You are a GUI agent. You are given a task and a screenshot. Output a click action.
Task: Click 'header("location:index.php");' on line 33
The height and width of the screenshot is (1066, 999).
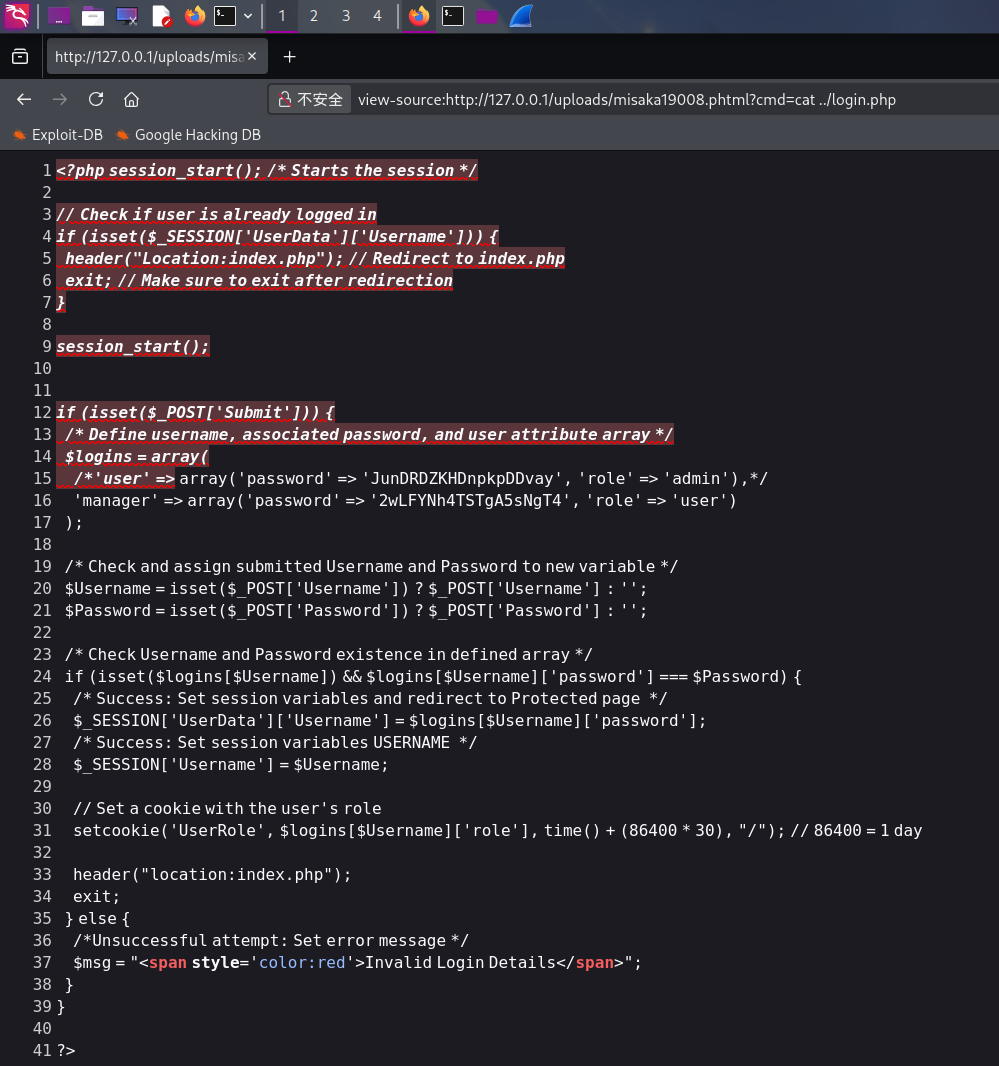click(x=212, y=874)
